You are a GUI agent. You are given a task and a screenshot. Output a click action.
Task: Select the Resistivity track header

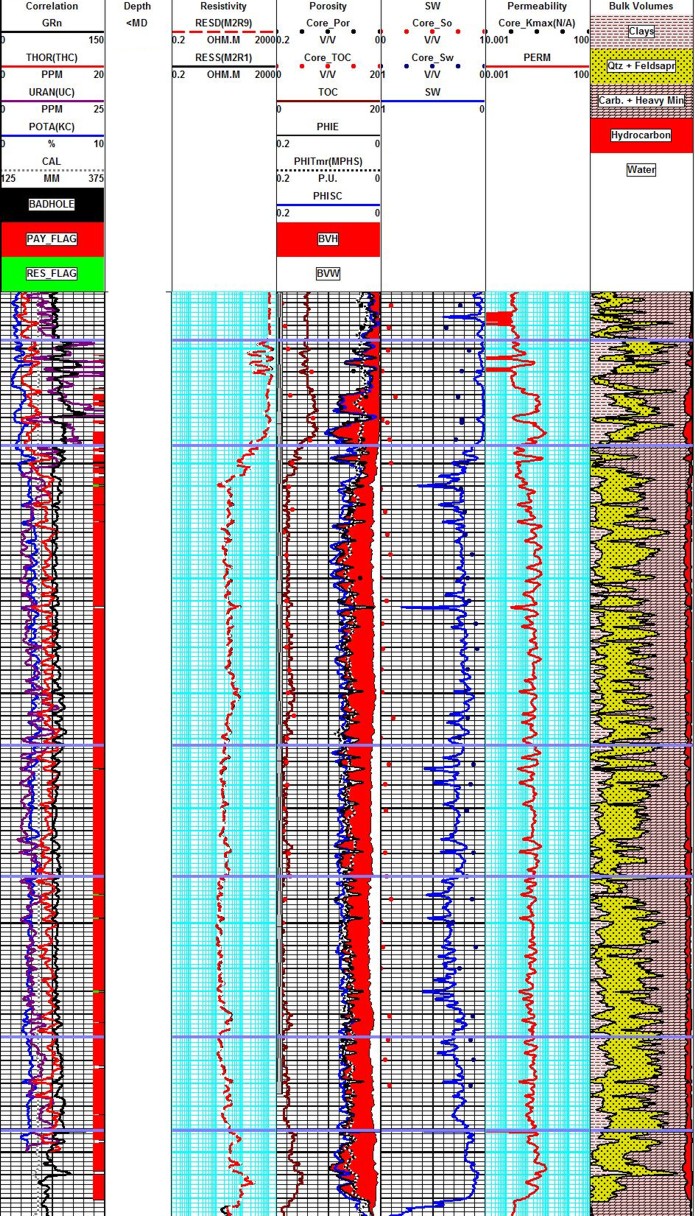[x=223, y=6]
